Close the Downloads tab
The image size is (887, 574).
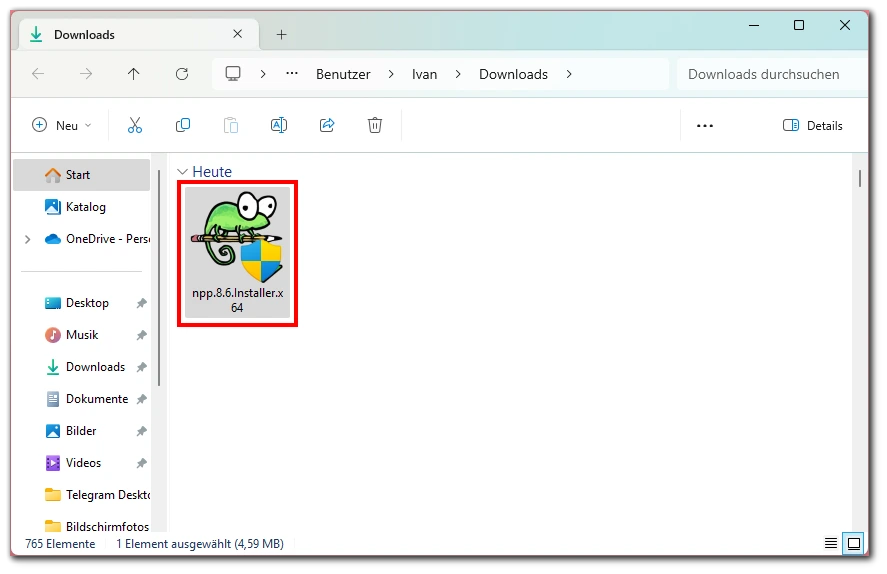[238, 34]
